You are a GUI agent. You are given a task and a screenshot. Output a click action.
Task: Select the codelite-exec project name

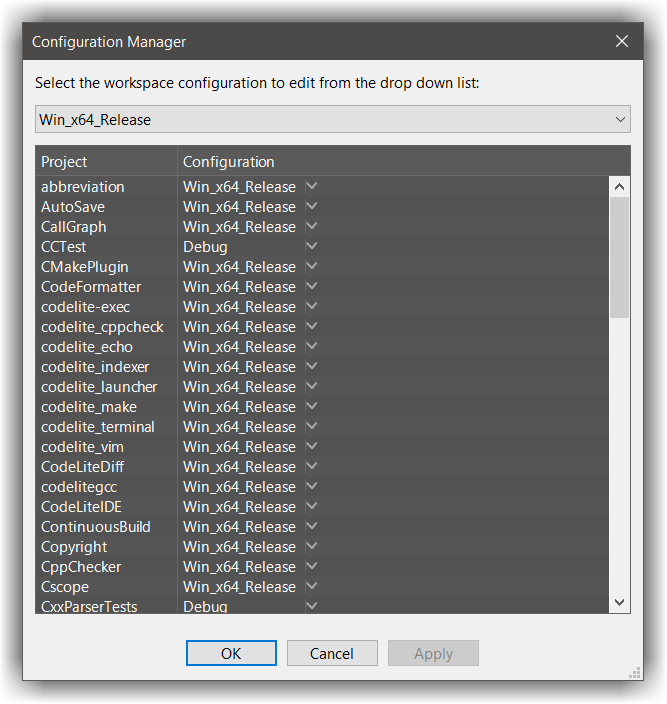click(x=86, y=307)
